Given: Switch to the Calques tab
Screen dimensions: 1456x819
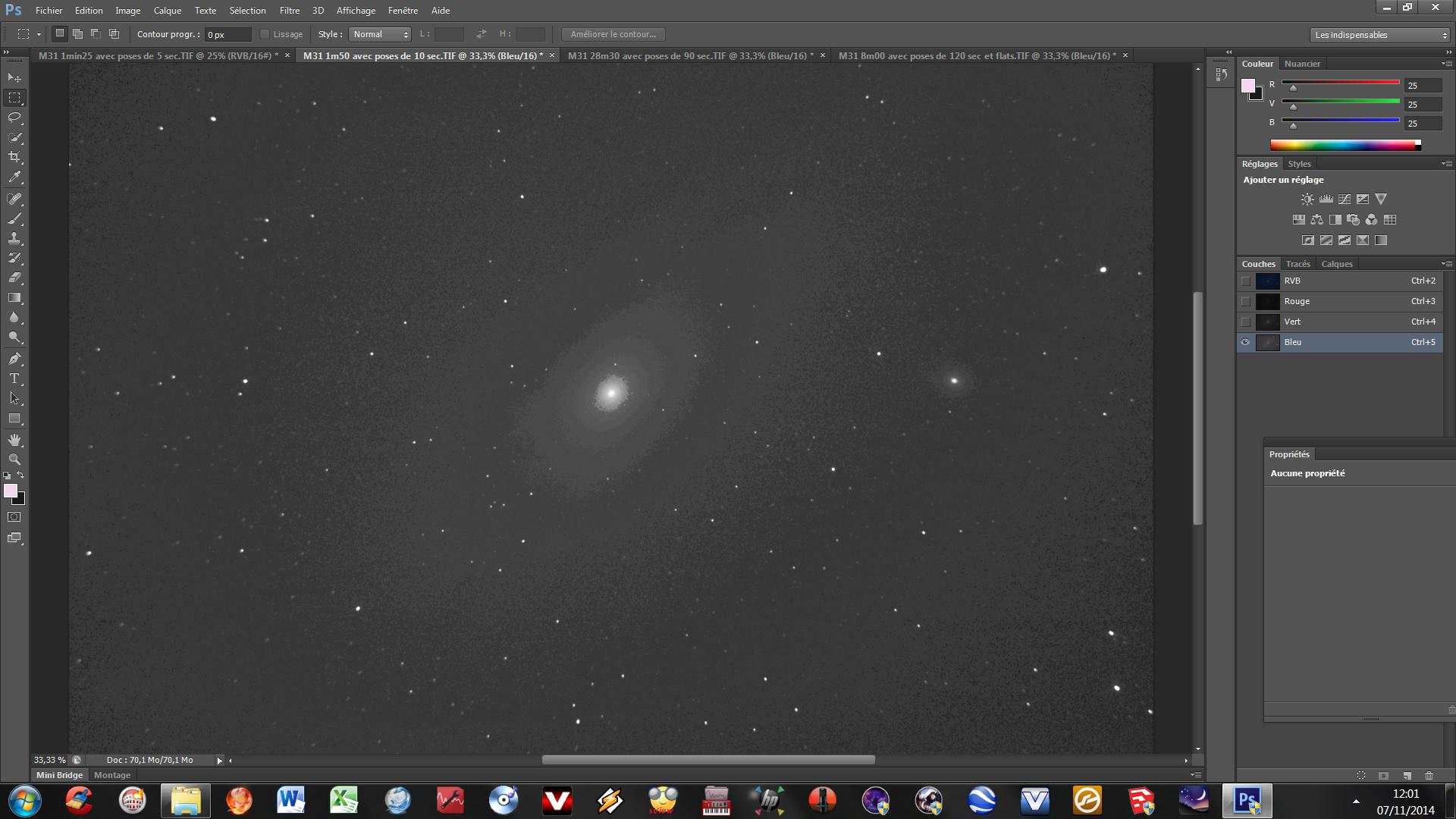Looking at the screenshot, I should (1336, 264).
